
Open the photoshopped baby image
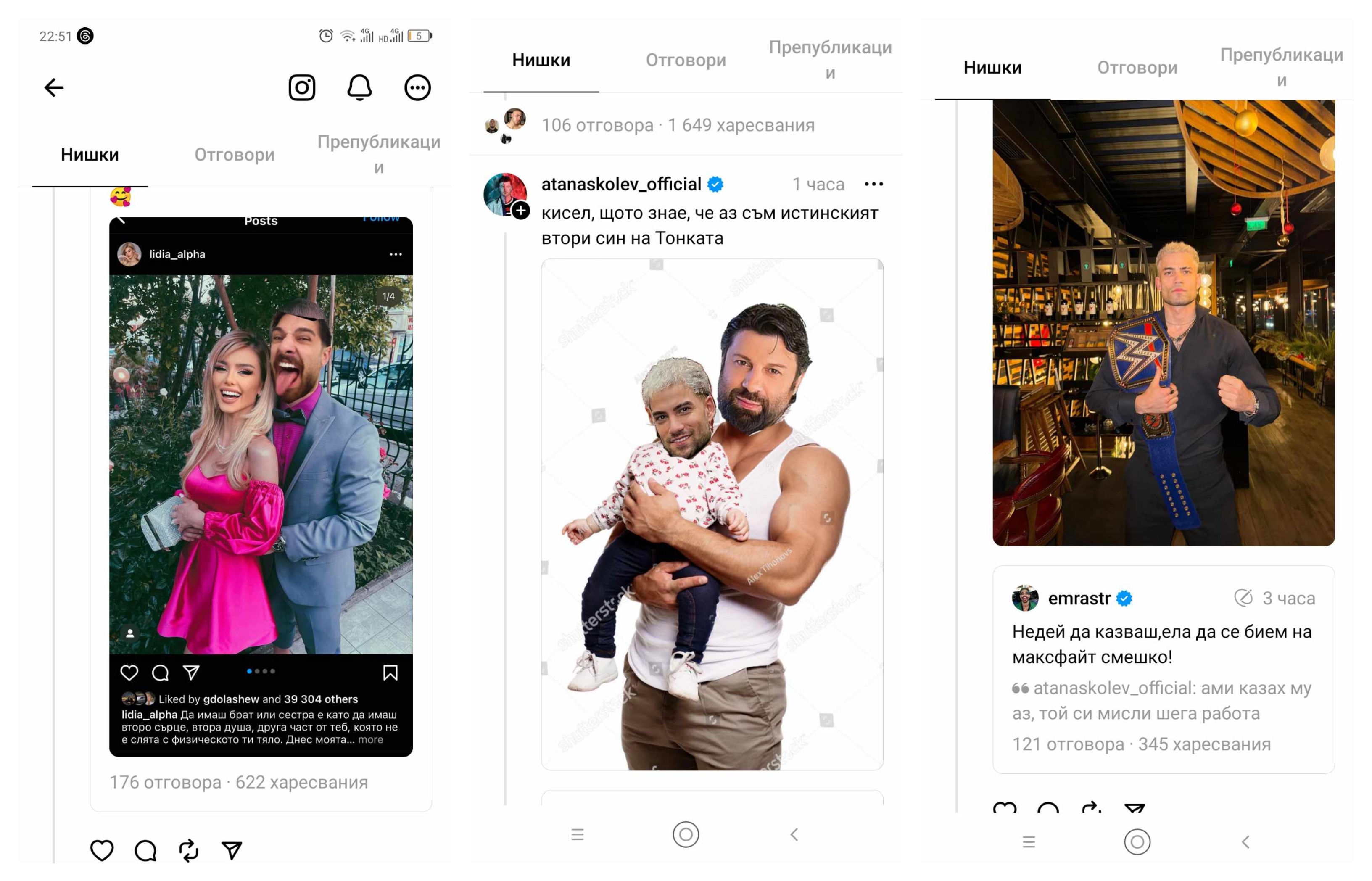[712, 514]
